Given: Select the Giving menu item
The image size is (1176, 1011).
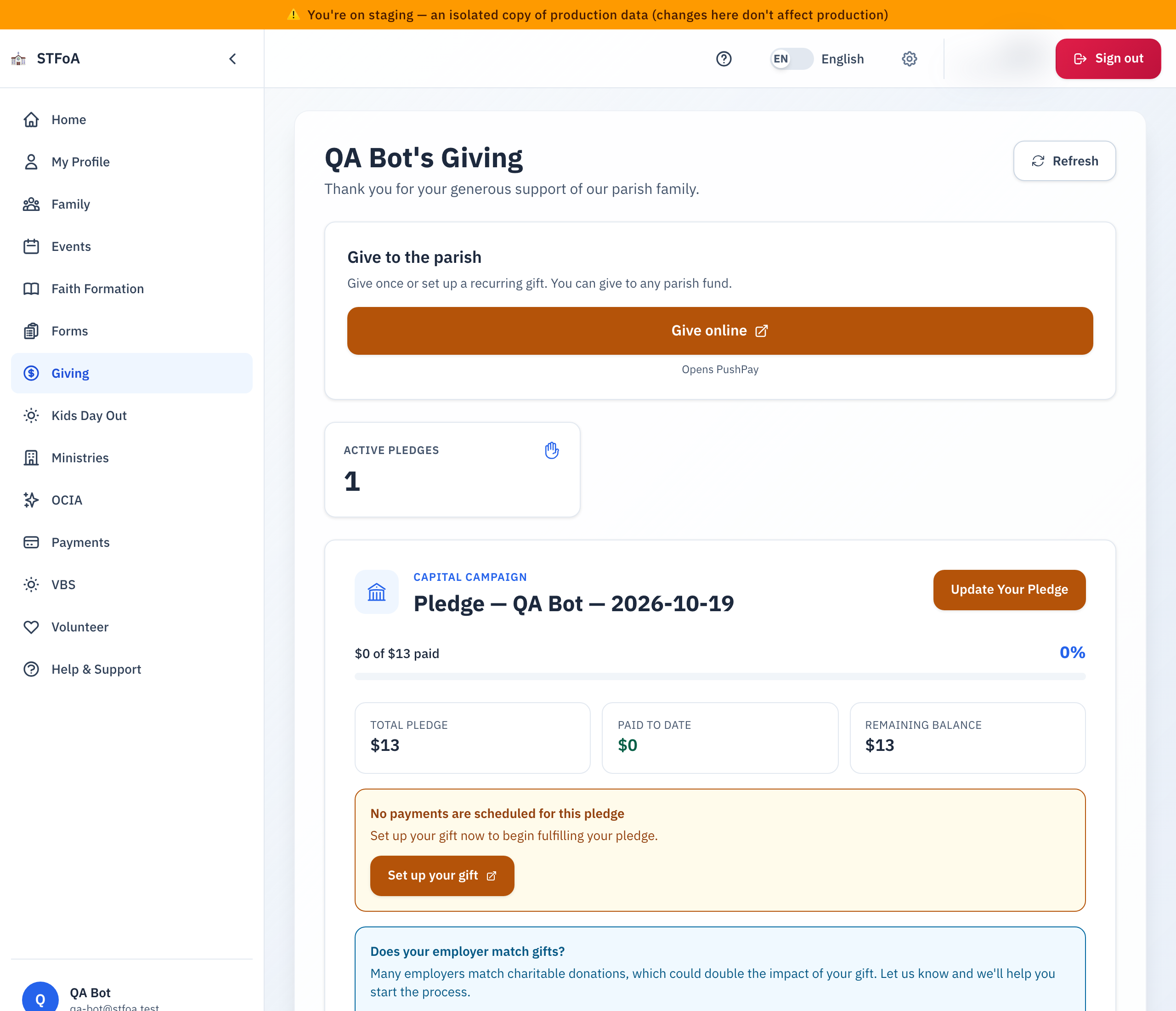Looking at the screenshot, I should tap(132, 374).
